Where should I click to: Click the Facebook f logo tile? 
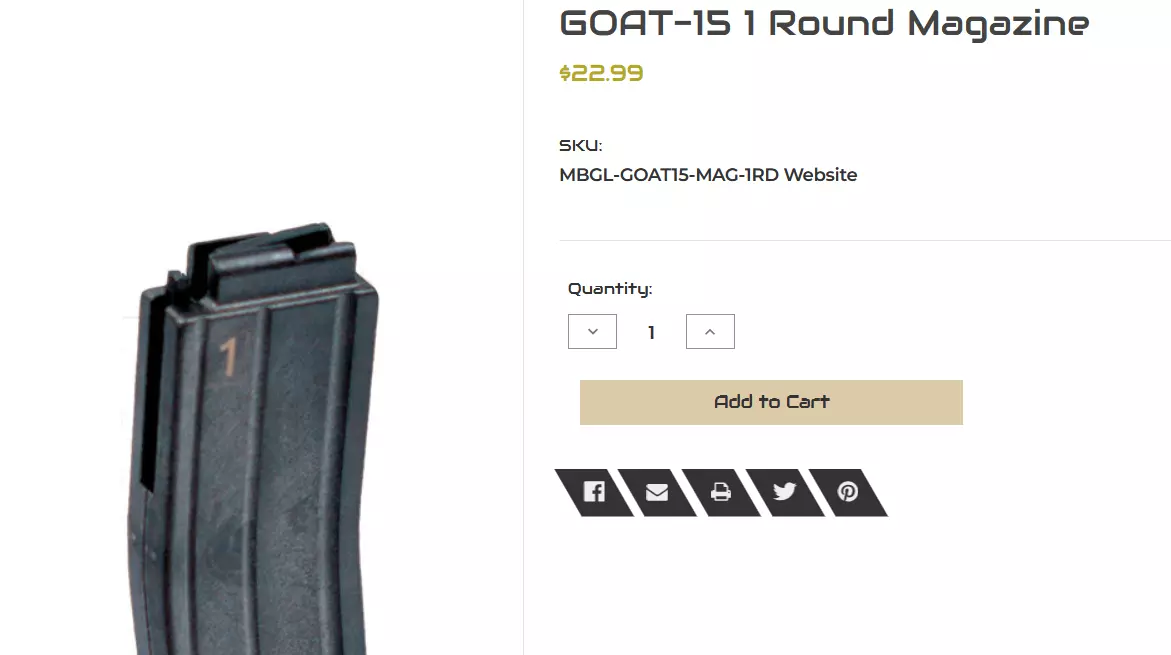(594, 492)
